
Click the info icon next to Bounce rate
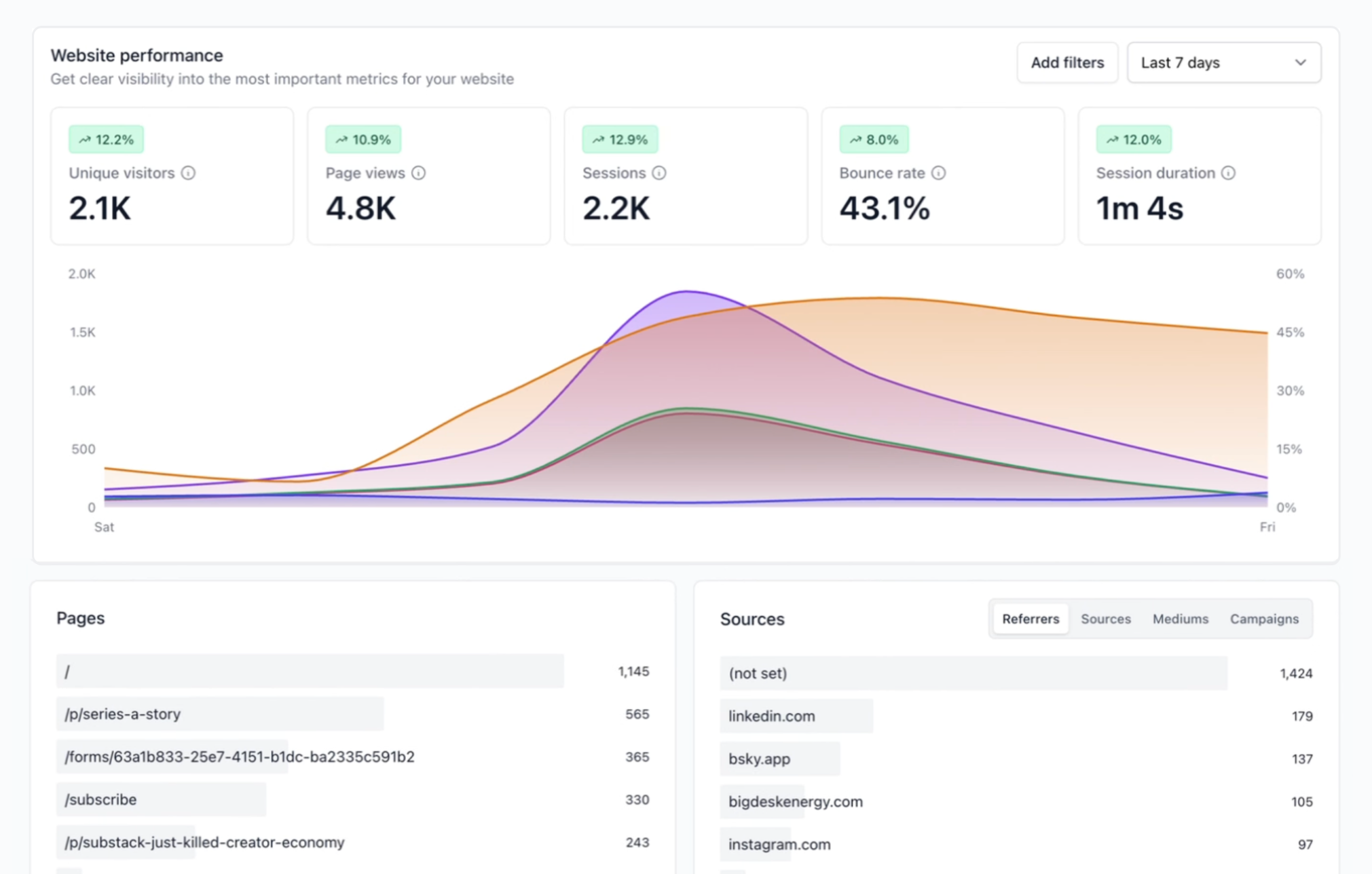pyautogui.click(x=939, y=173)
